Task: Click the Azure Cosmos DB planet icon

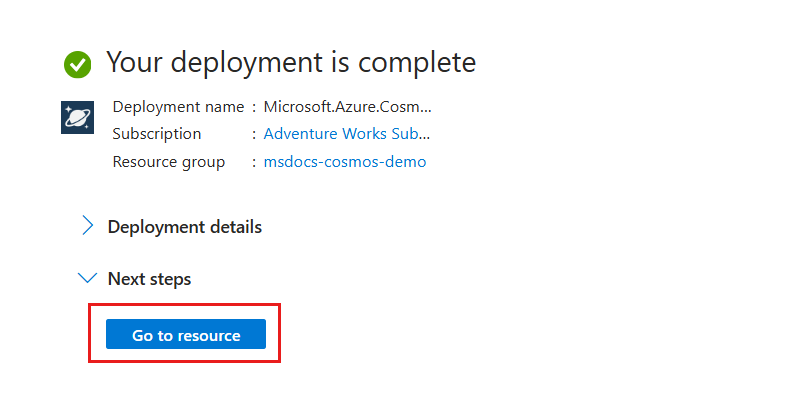Action: [x=78, y=117]
